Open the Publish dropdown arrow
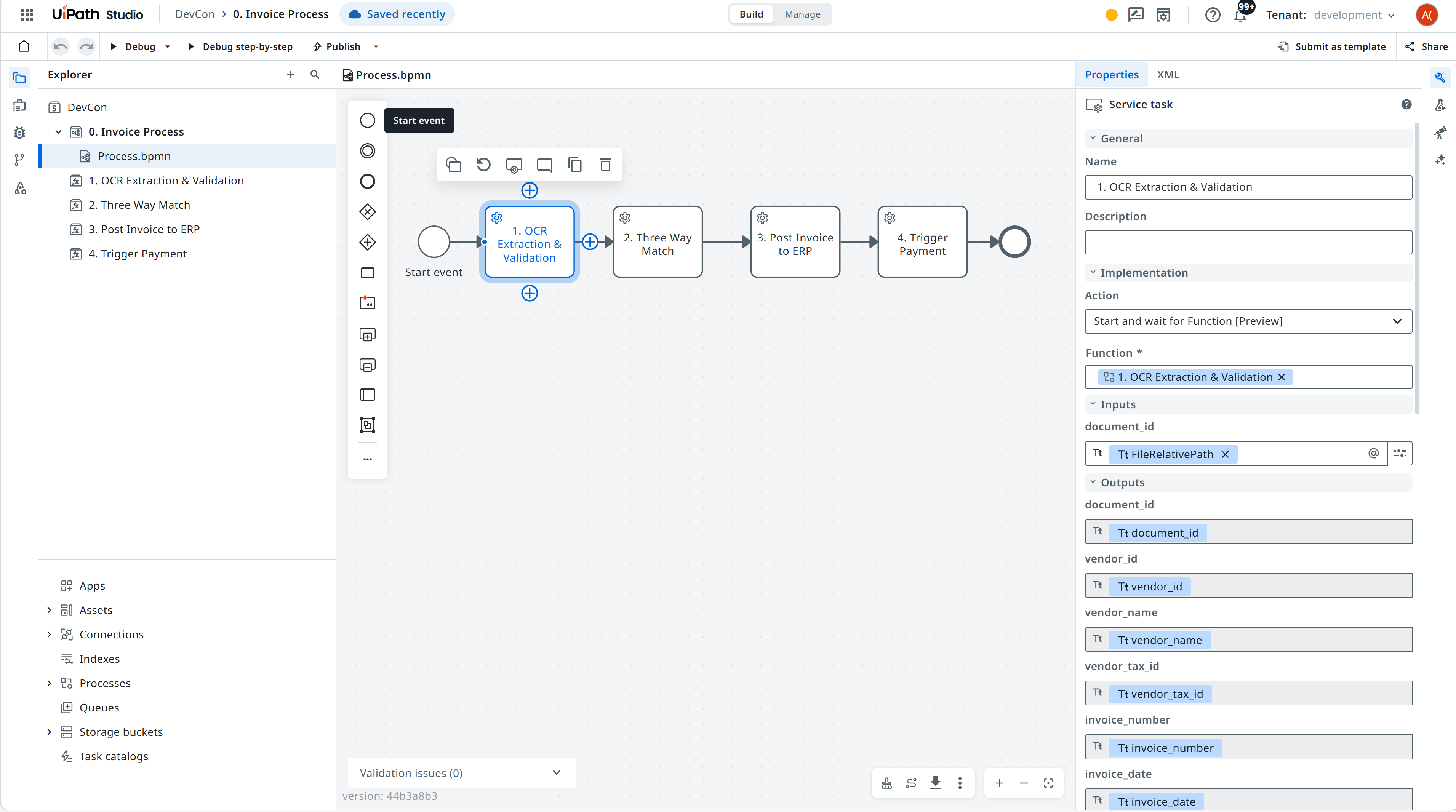This screenshot has height=812, width=1456. [x=376, y=46]
